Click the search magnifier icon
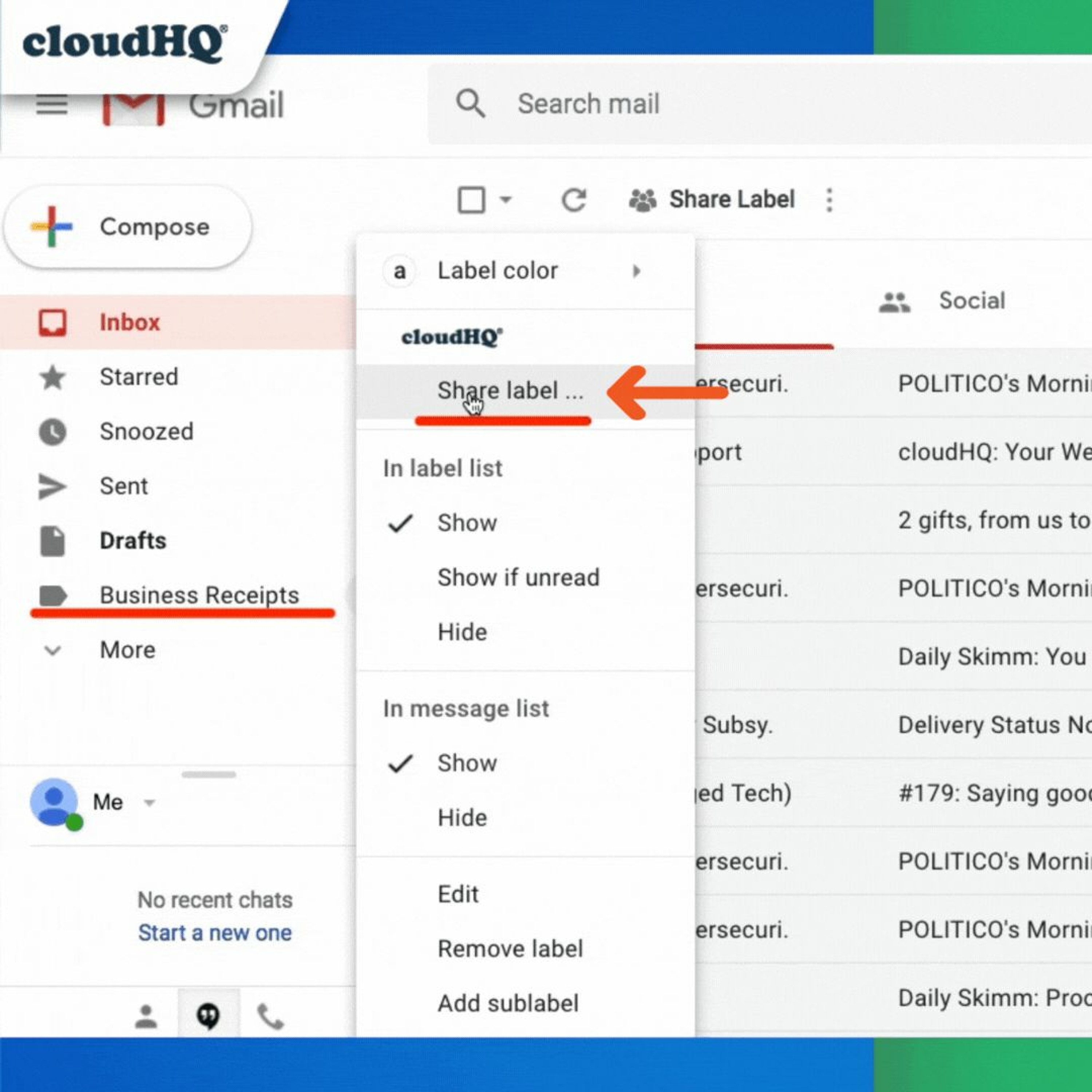The height and width of the screenshot is (1092, 1092). [x=470, y=103]
